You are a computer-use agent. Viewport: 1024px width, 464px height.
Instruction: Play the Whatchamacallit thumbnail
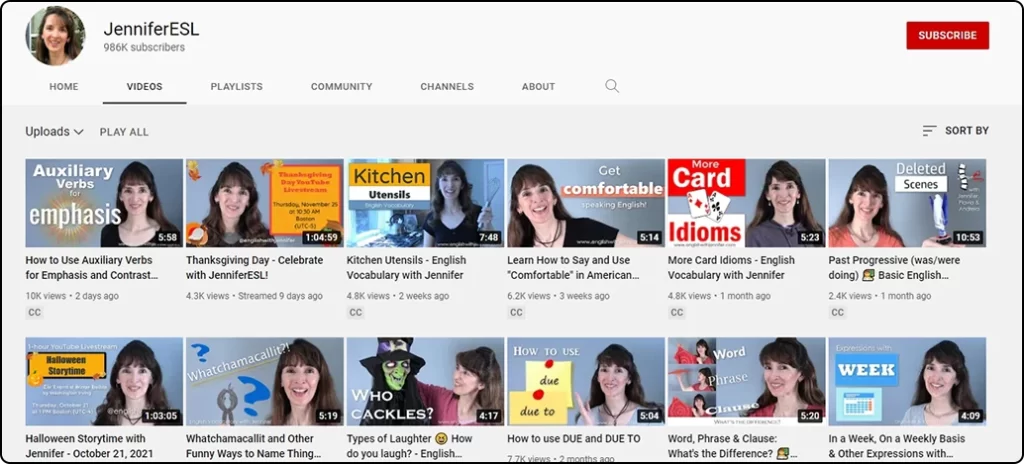pos(265,382)
